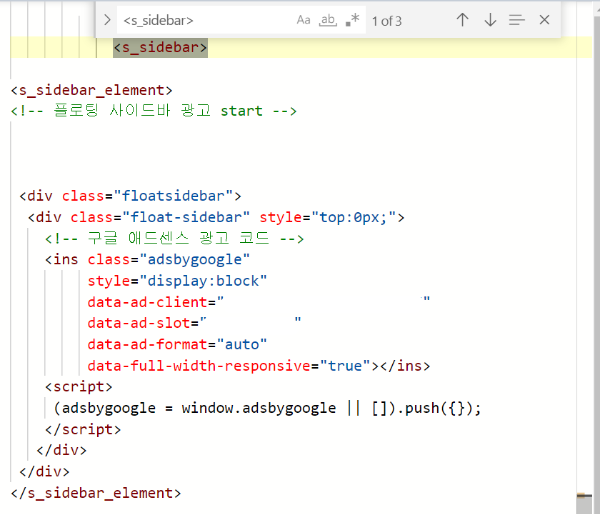Viewport: 600px width, 514px height.
Task: Click the Korean comment above the ins tag
Action: point(174,238)
